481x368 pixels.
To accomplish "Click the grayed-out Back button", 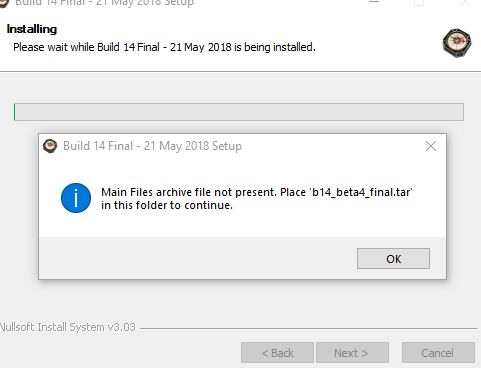I will point(277,352).
